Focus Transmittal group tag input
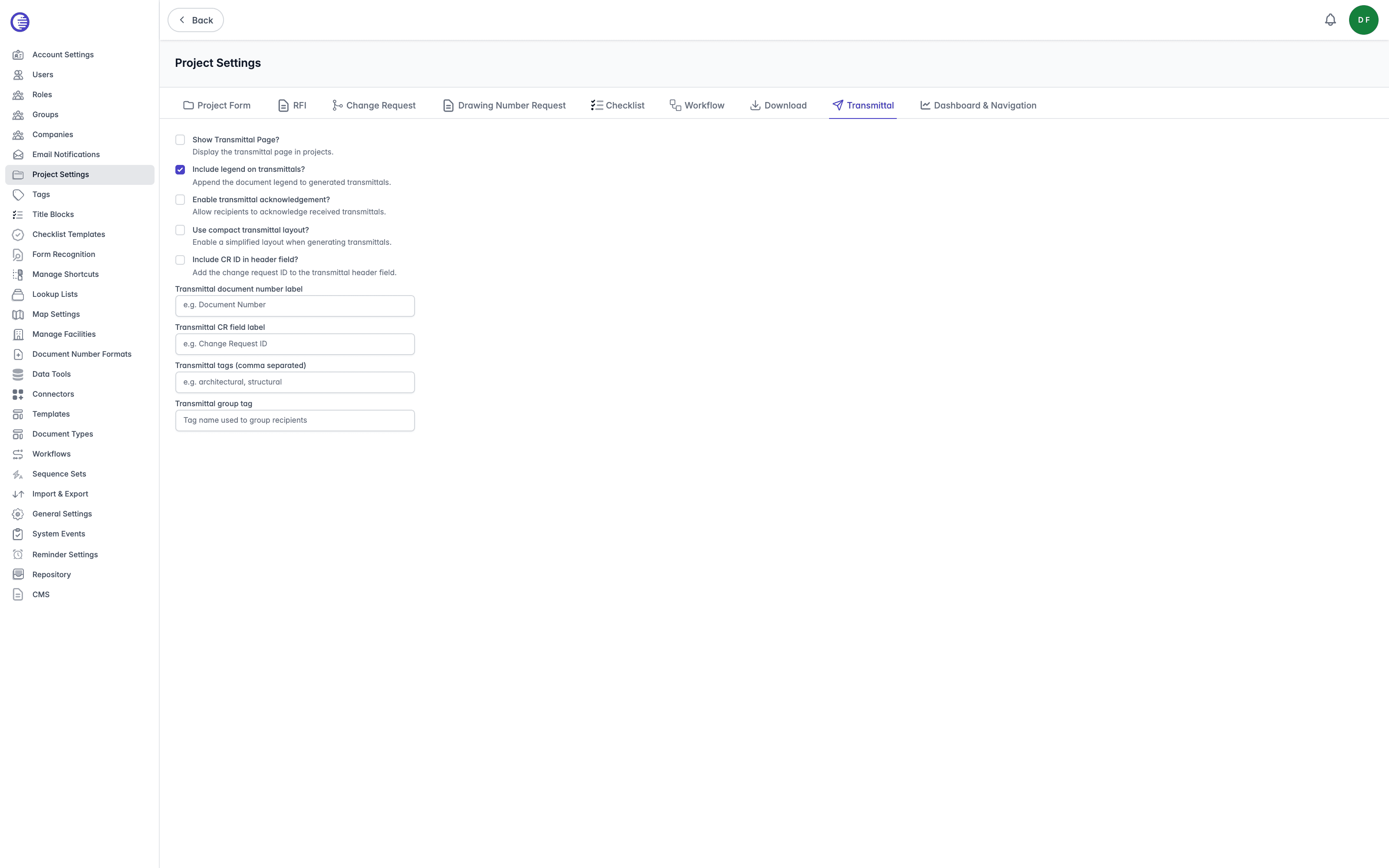The width and height of the screenshot is (1389, 868). 295,420
